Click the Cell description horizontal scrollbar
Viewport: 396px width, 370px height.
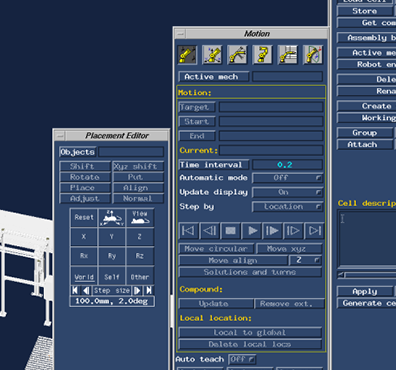367,275
